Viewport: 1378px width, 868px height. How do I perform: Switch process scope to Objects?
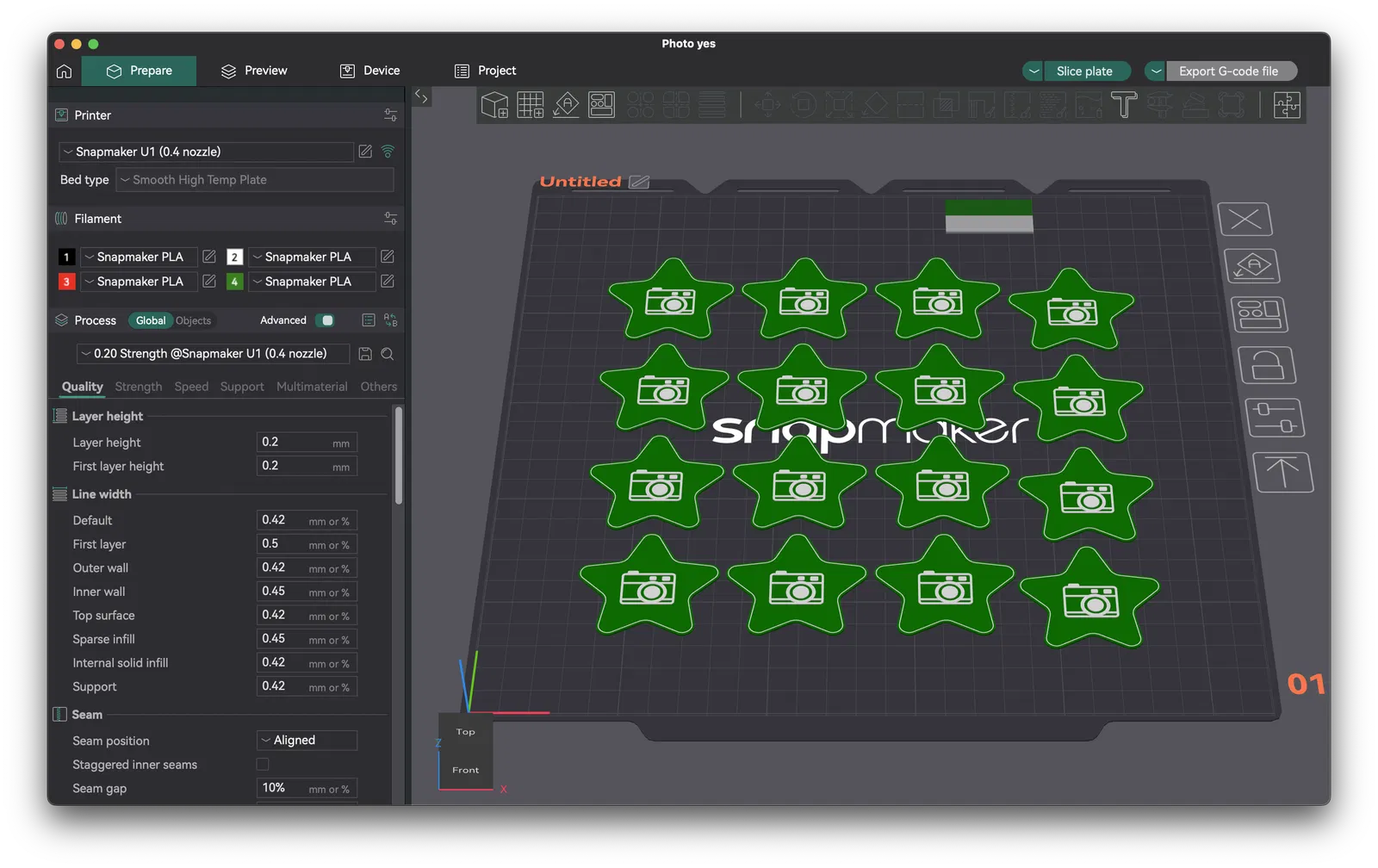click(x=193, y=320)
